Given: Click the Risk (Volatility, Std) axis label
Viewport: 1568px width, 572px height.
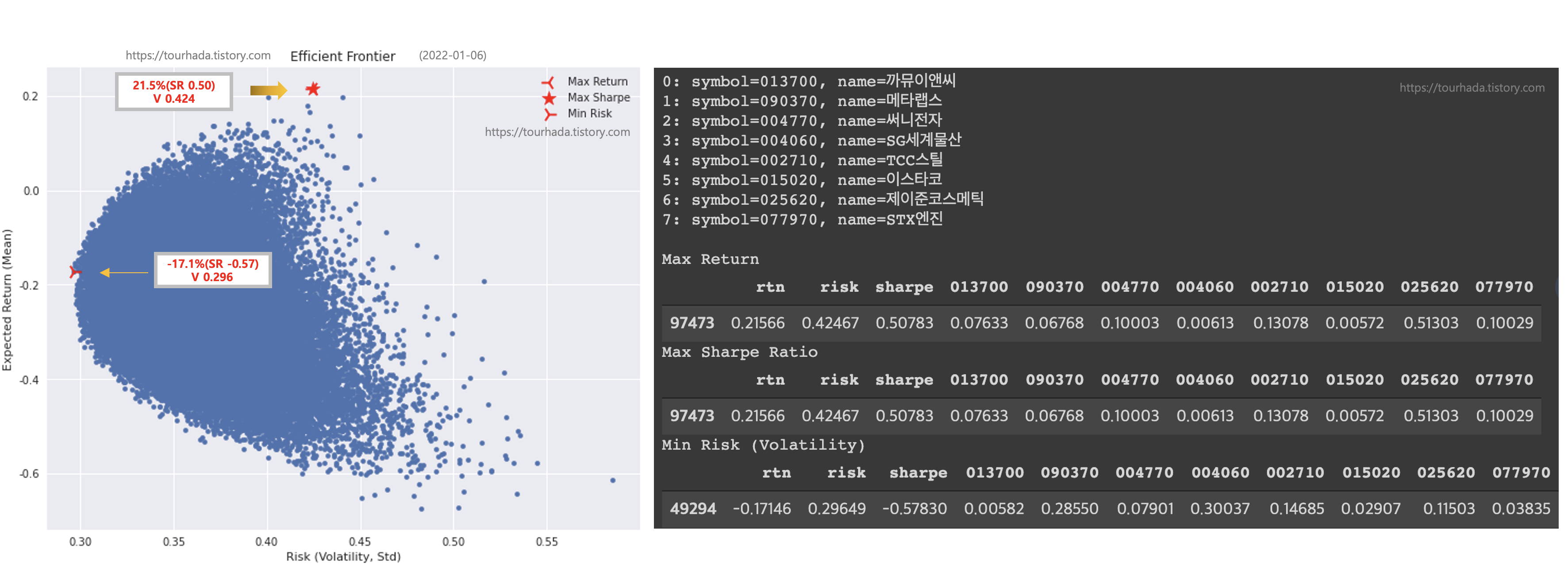Looking at the screenshot, I should point(343,557).
